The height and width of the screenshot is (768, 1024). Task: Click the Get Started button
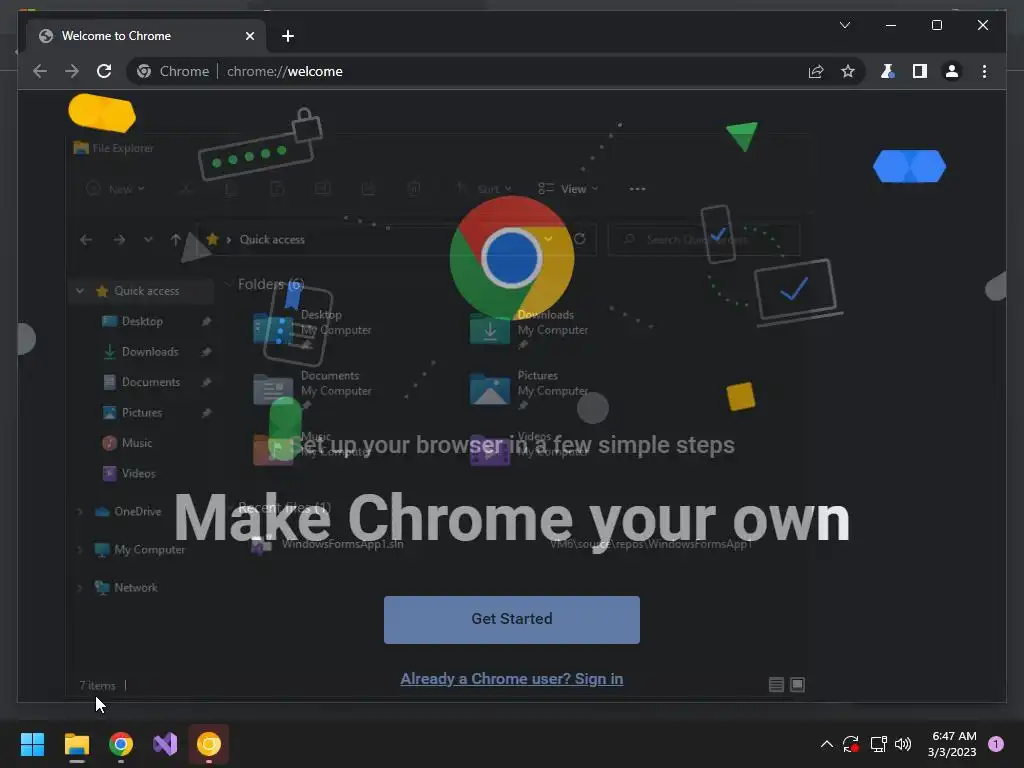click(x=512, y=620)
